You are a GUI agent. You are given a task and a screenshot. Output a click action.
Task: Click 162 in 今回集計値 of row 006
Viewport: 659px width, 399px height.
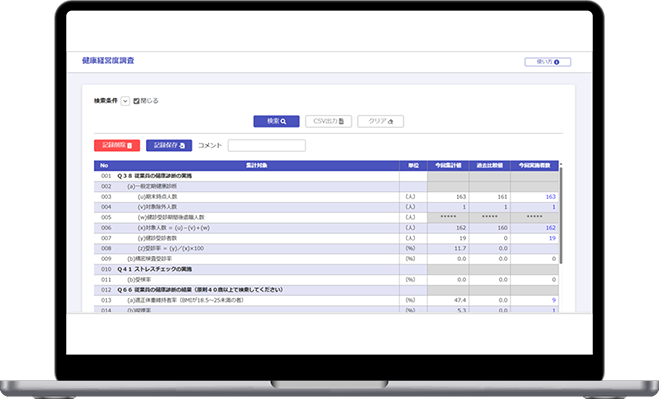click(x=461, y=227)
